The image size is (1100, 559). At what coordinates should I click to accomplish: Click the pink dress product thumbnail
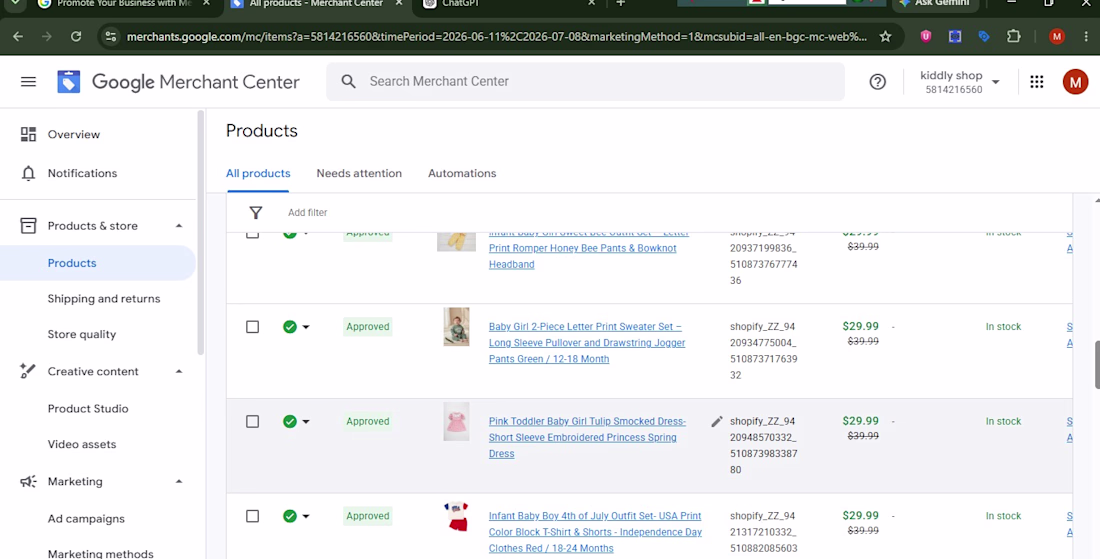(456, 422)
